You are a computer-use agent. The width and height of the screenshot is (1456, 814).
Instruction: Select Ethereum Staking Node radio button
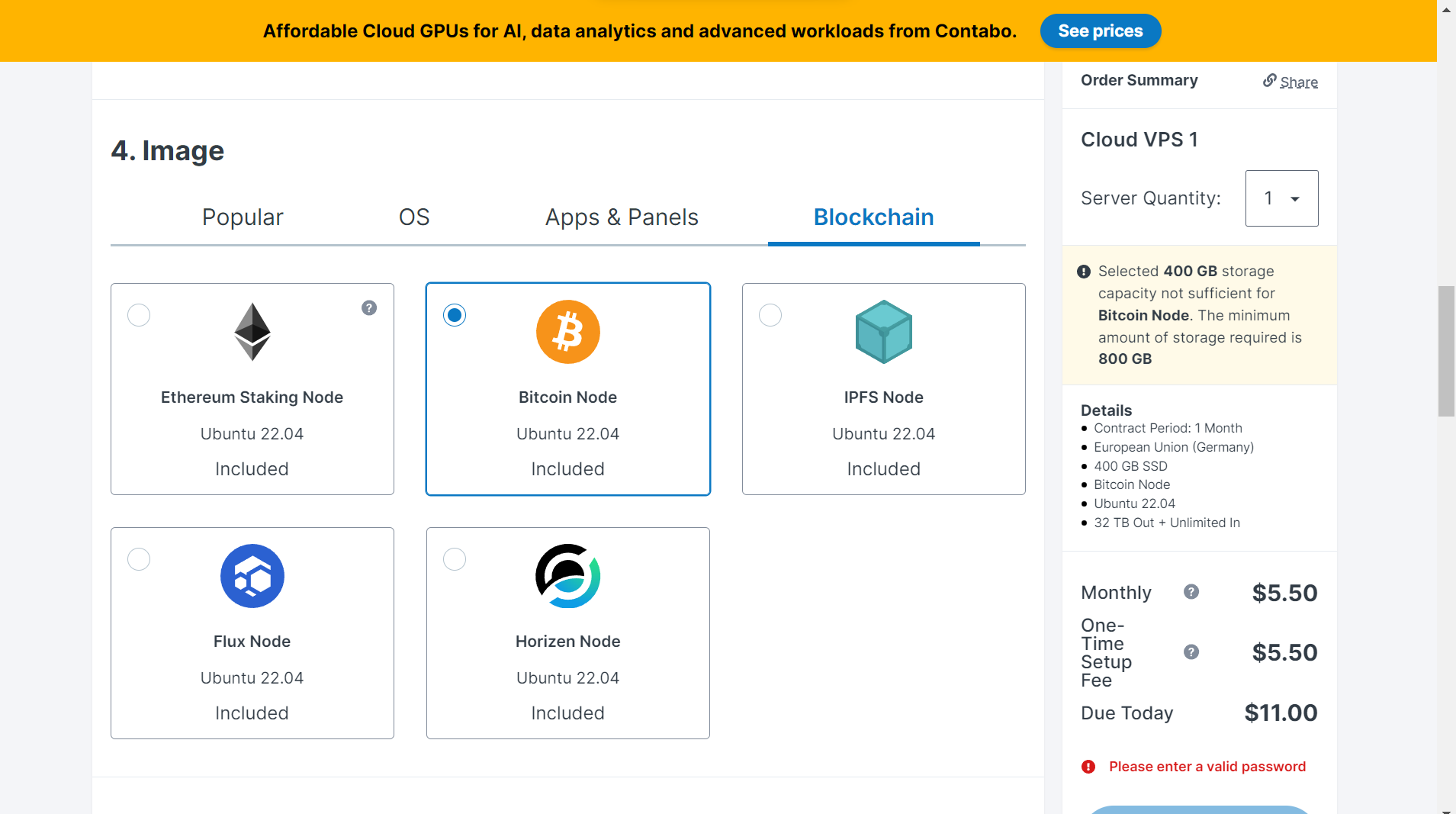tap(139, 315)
